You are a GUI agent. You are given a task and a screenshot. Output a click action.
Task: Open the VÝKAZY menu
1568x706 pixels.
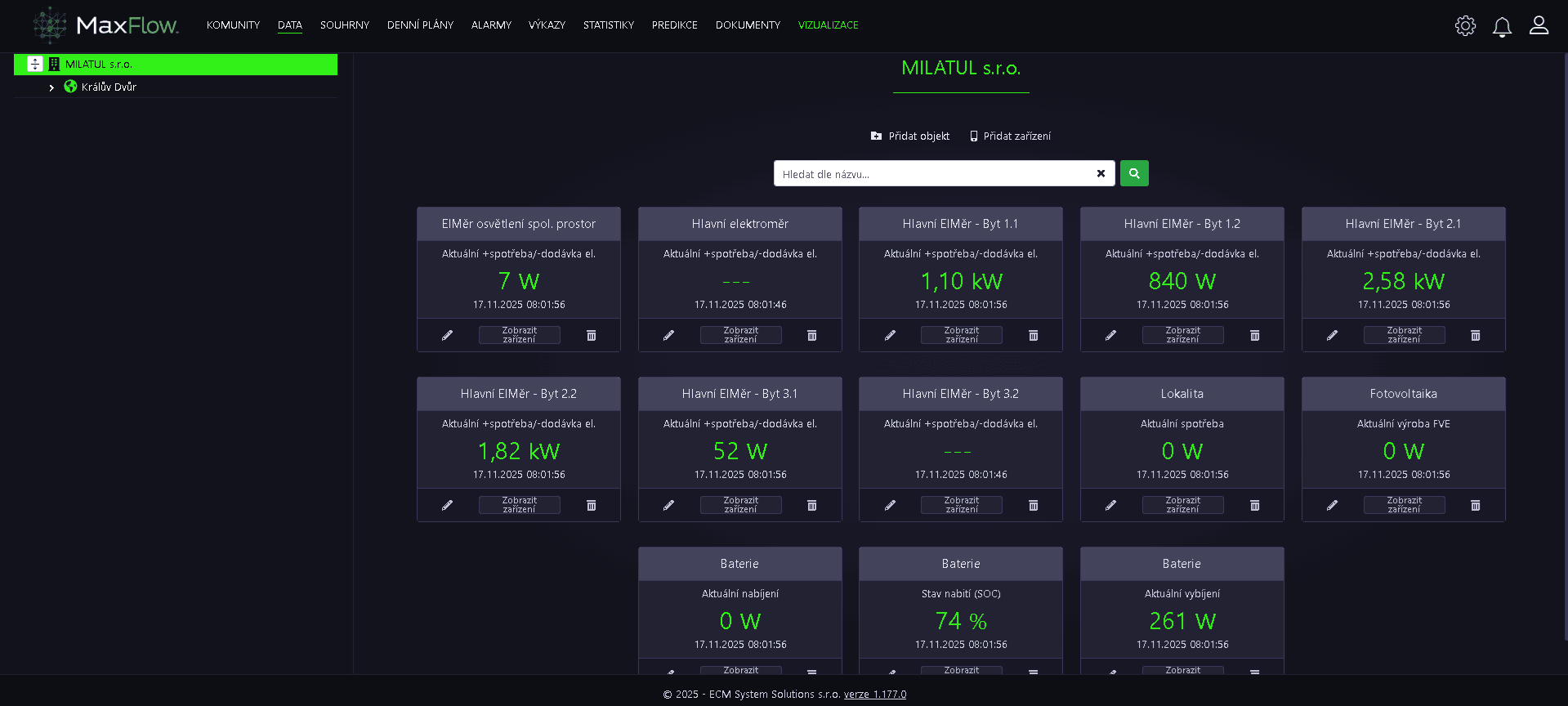click(x=547, y=25)
